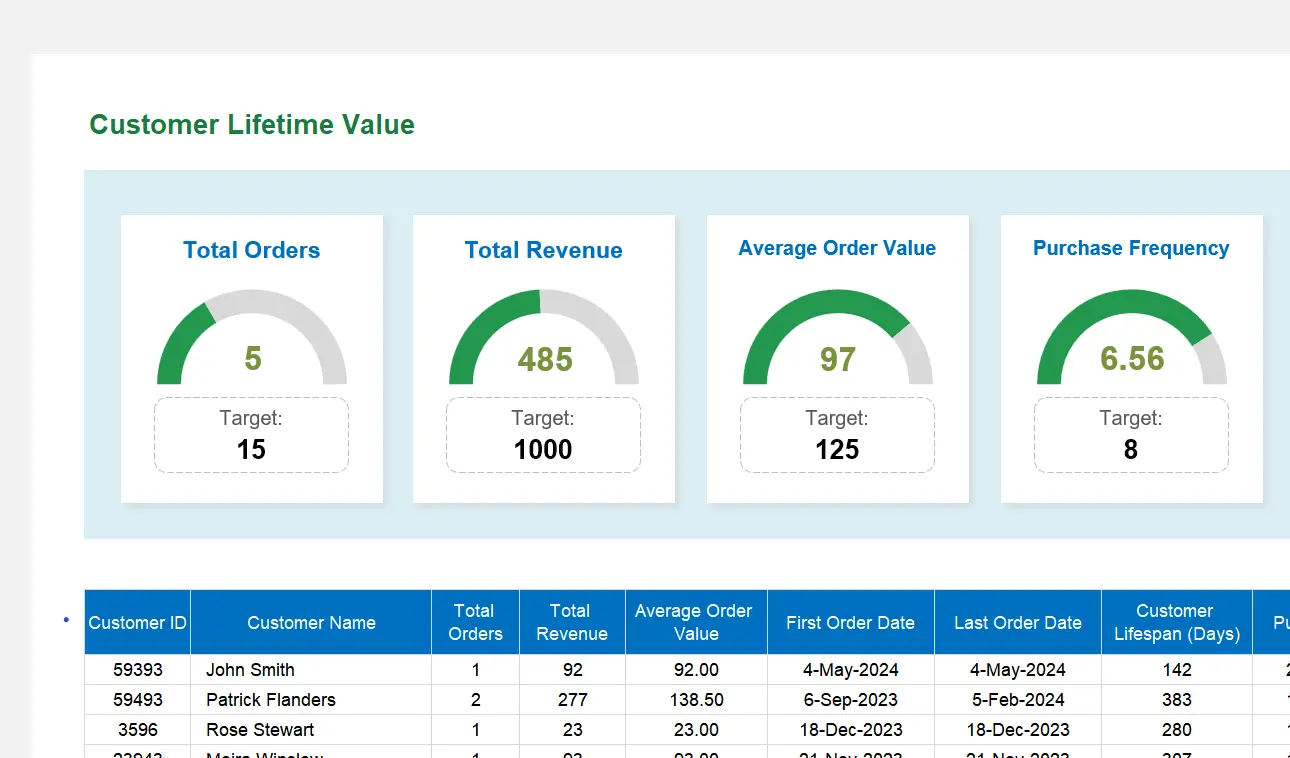Image resolution: width=1290 pixels, height=758 pixels.
Task: Click the Customer Lifespan value for Rose Stewart
Action: [1175, 729]
